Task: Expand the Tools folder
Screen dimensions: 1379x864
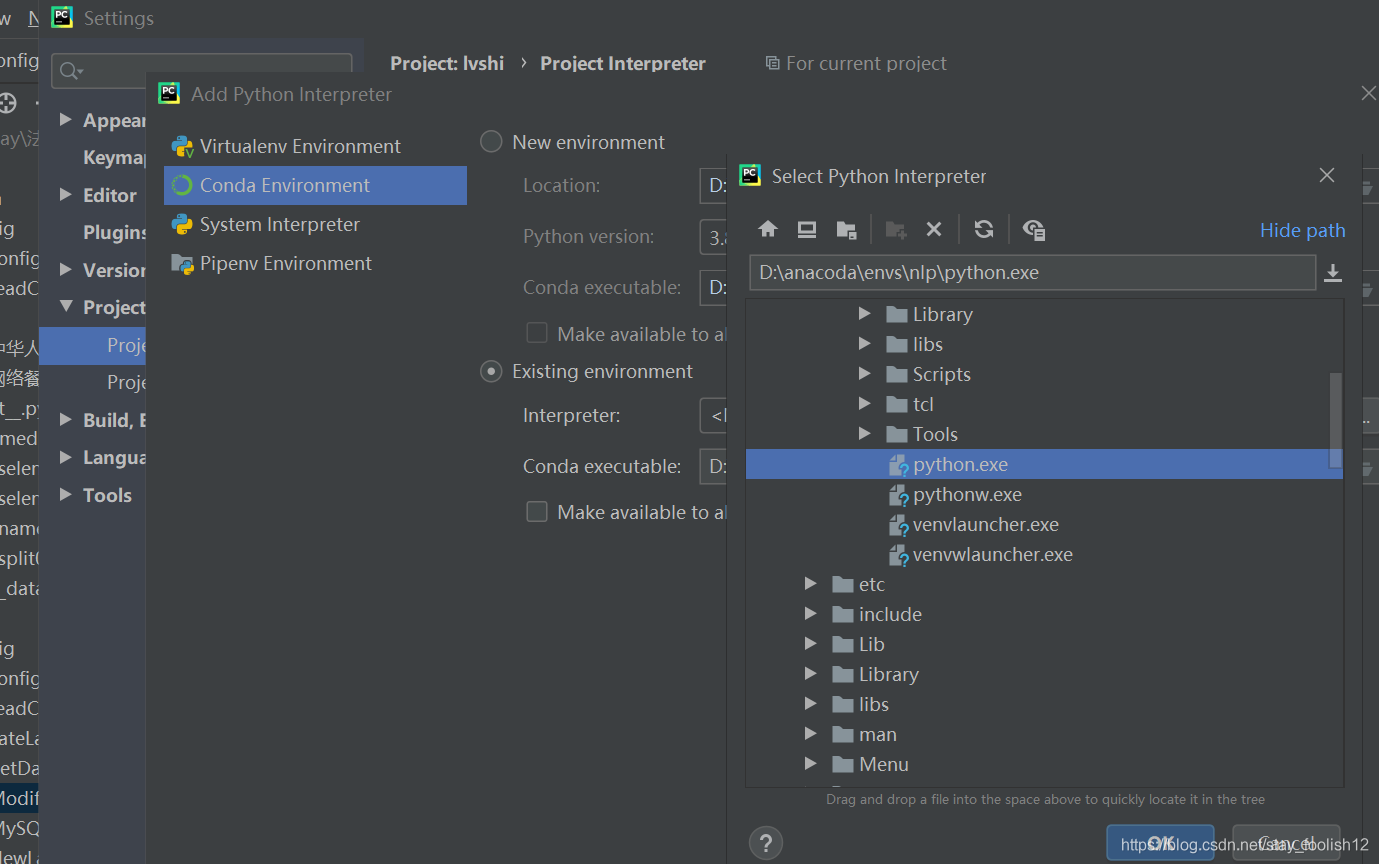Action: point(865,434)
